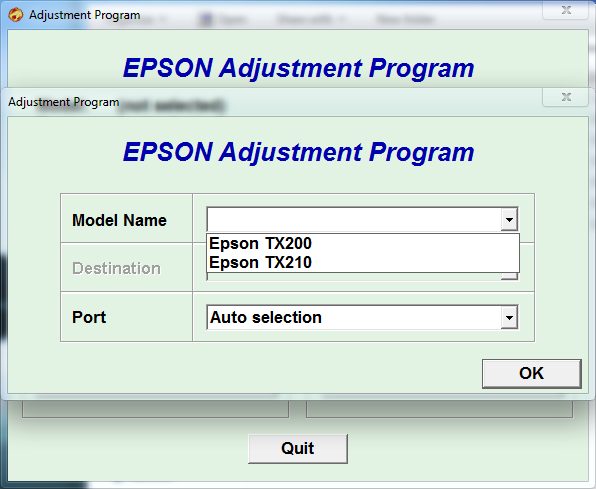Open the Port dropdown arrow
This screenshot has height=489, width=596.
point(509,317)
